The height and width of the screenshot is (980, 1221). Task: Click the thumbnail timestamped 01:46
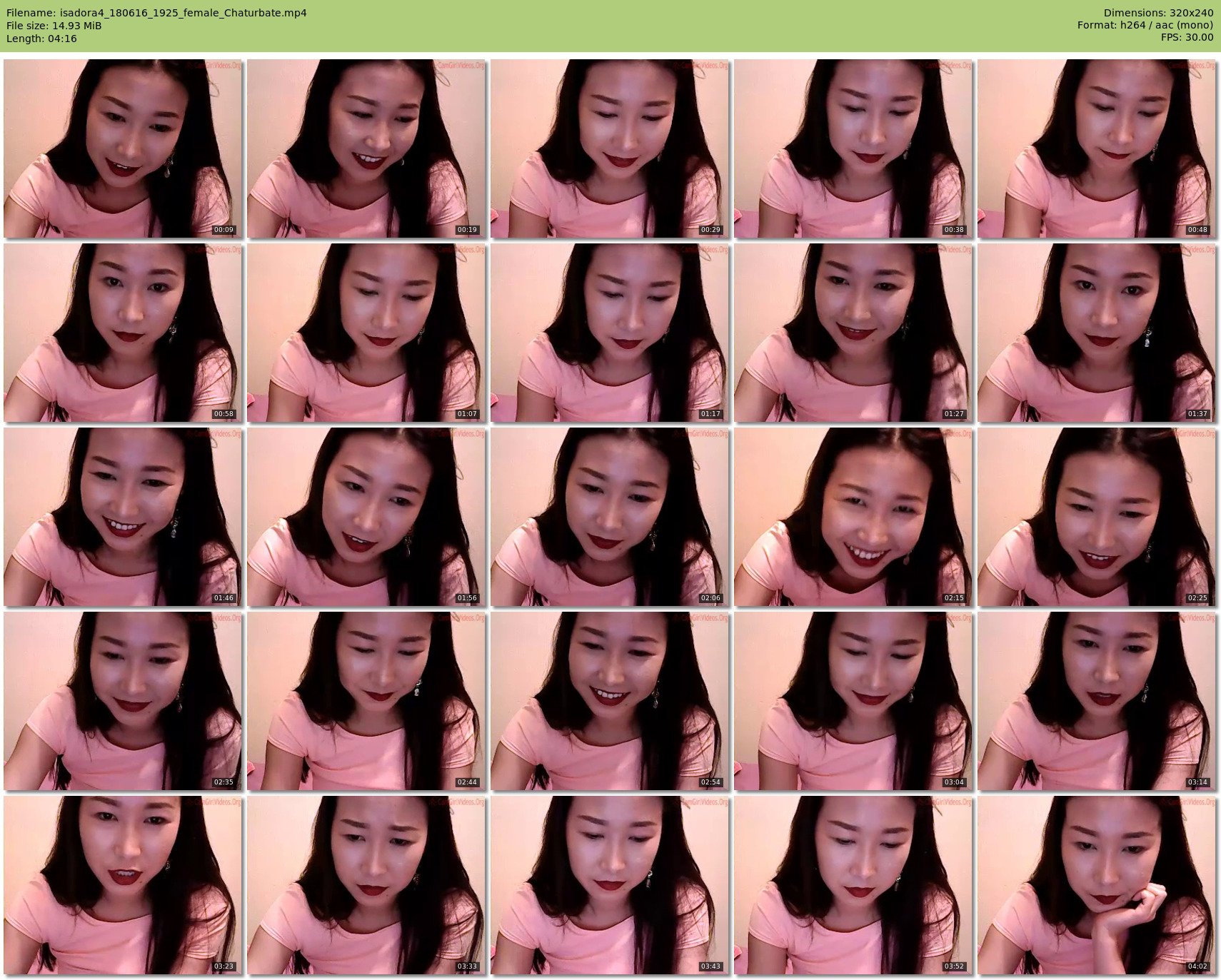[123, 517]
